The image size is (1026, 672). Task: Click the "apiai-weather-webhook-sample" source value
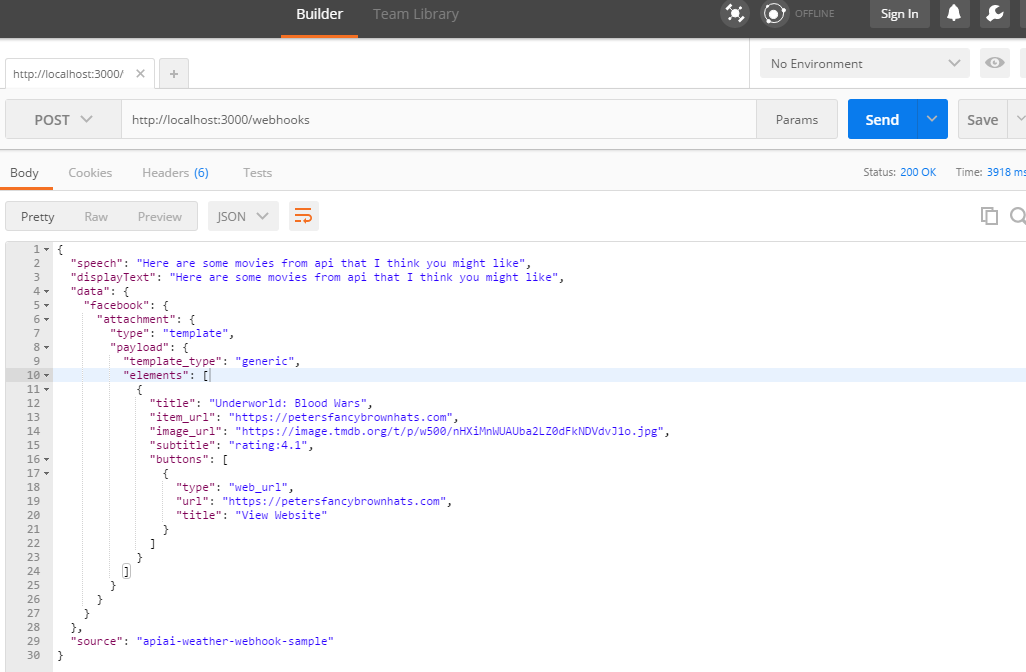click(x=235, y=641)
